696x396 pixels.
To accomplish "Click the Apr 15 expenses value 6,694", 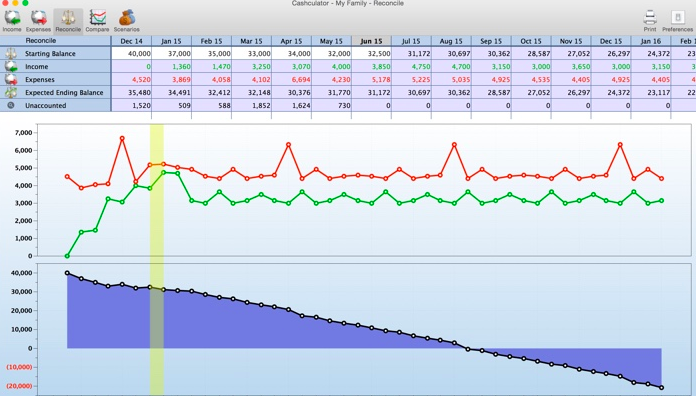I will point(291,80).
